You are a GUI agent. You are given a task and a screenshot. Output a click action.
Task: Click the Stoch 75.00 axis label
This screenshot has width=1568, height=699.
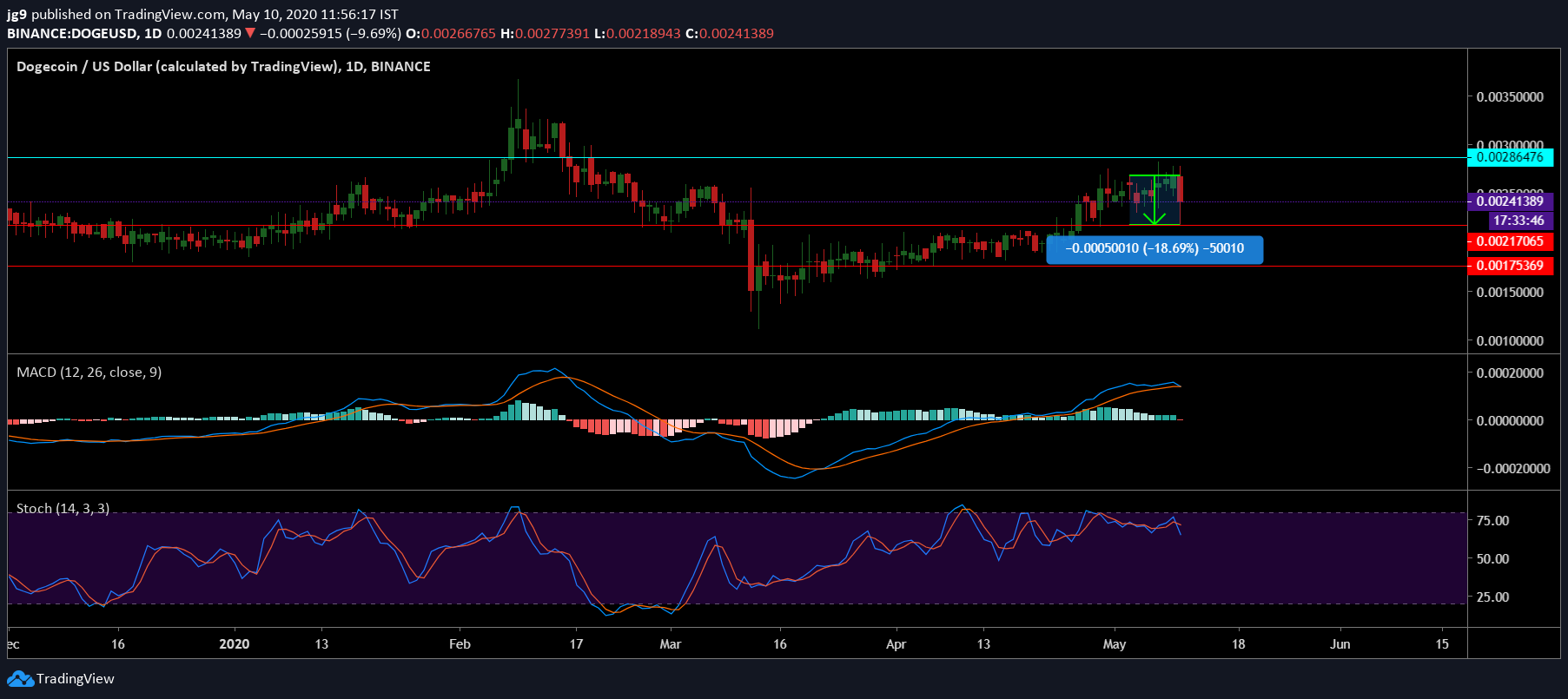tap(1493, 521)
